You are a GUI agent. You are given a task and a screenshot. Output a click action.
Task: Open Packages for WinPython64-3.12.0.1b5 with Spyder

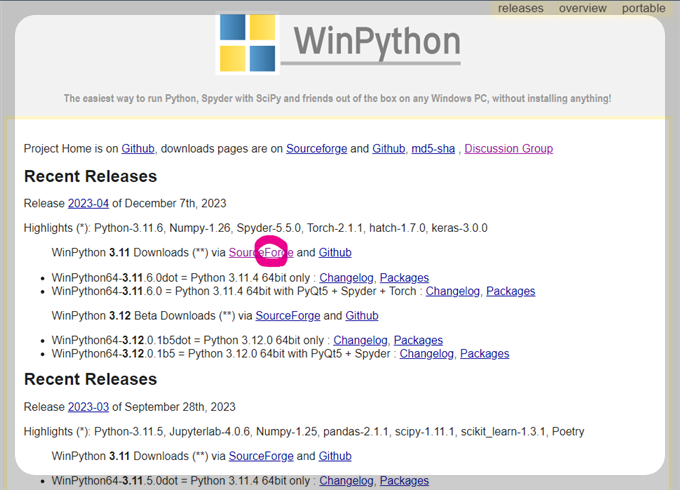click(x=484, y=353)
